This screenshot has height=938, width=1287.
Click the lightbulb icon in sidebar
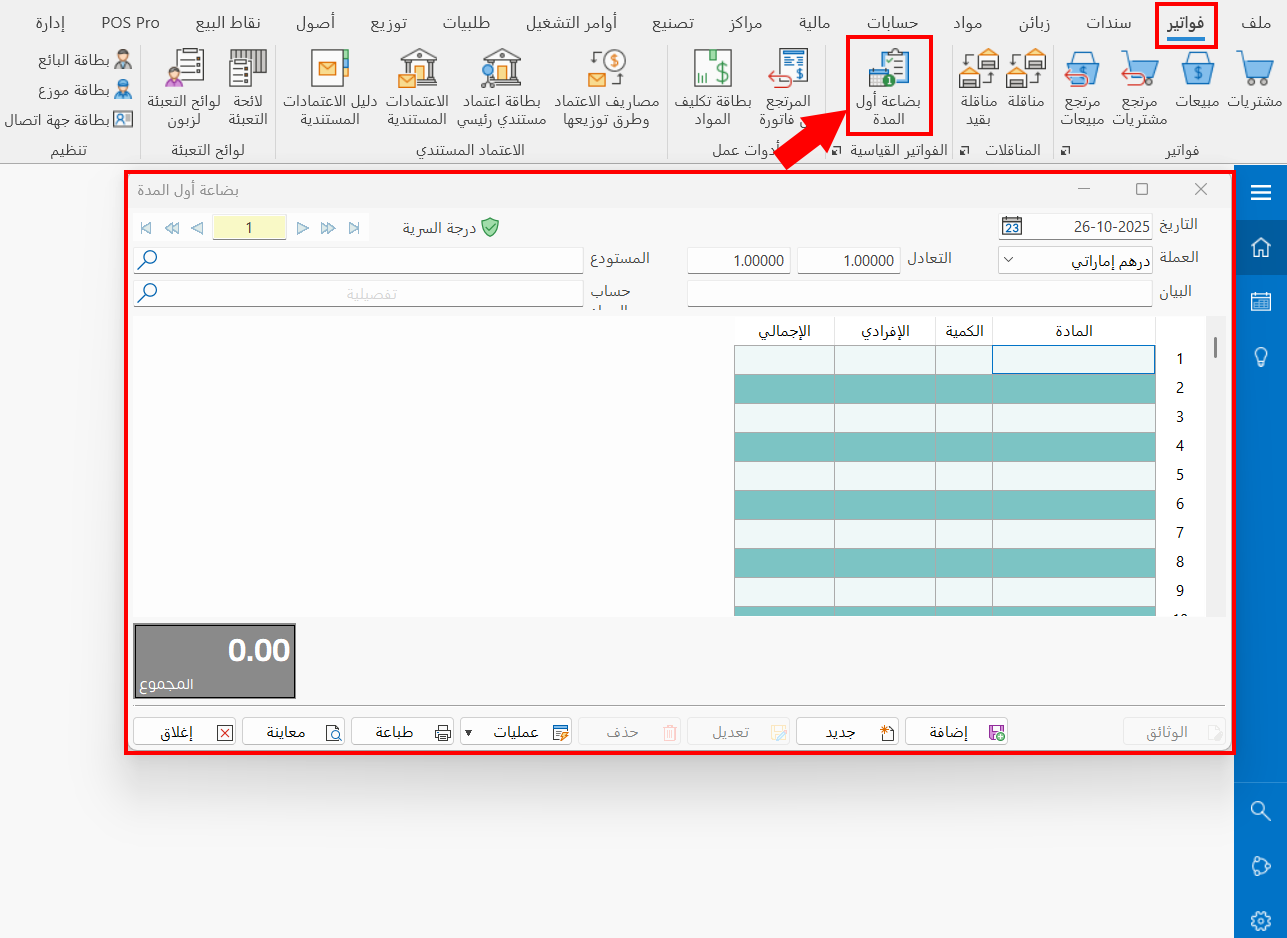(x=1260, y=357)
